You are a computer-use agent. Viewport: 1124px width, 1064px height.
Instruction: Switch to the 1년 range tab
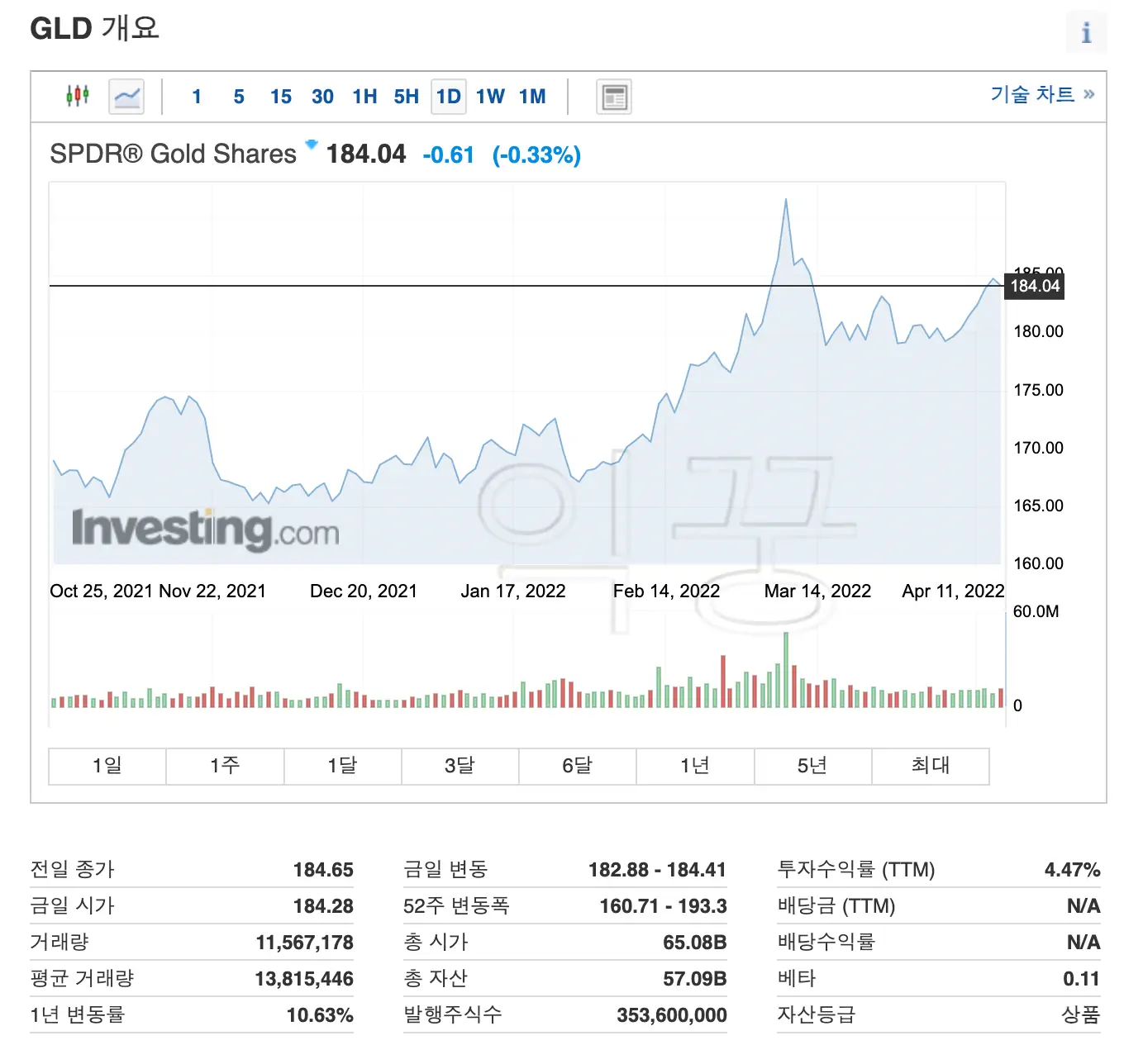point(694,766)
